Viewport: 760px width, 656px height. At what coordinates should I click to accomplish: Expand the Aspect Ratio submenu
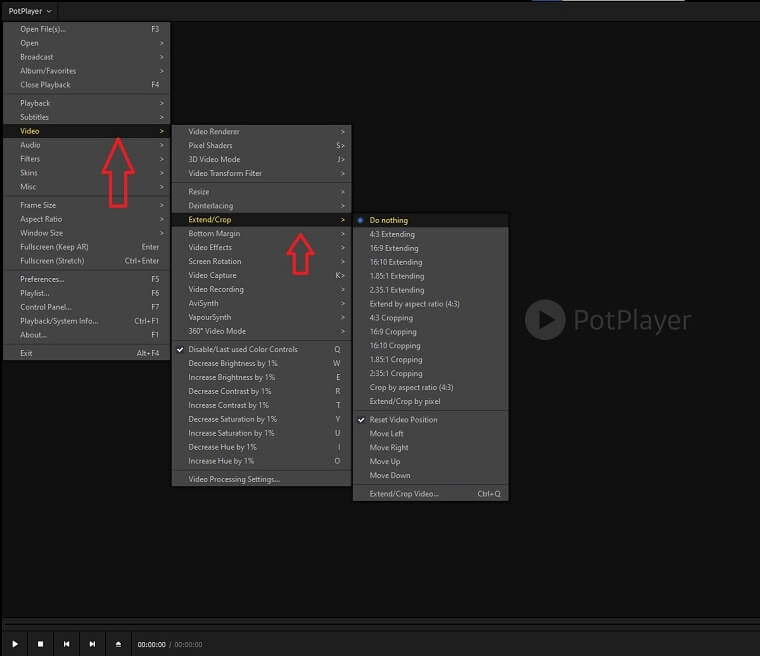click(x=87, y=219)
